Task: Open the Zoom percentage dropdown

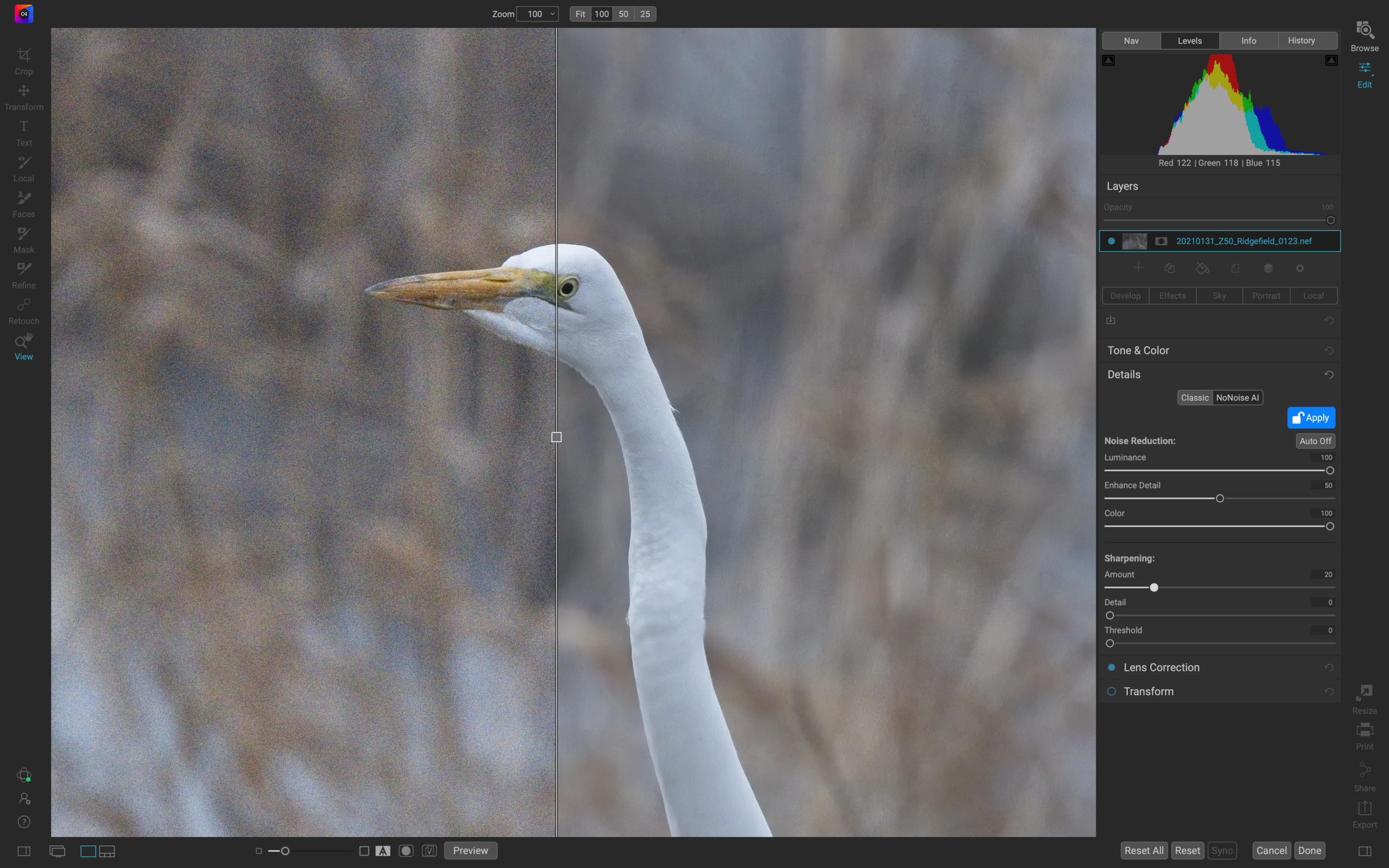Action: click(x=537, y=14)
